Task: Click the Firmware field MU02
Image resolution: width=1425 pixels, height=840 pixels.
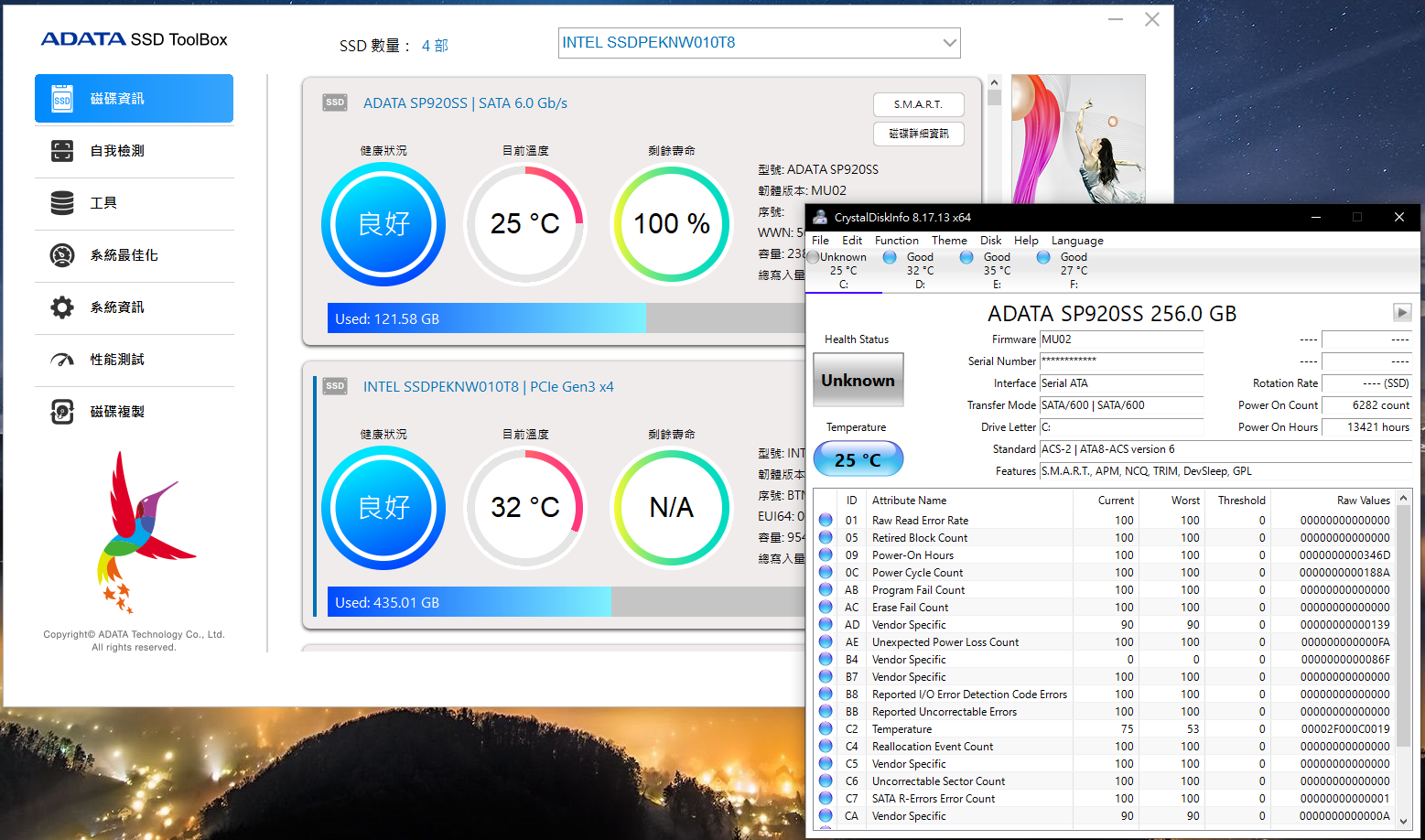Action: coord(1121,339)
